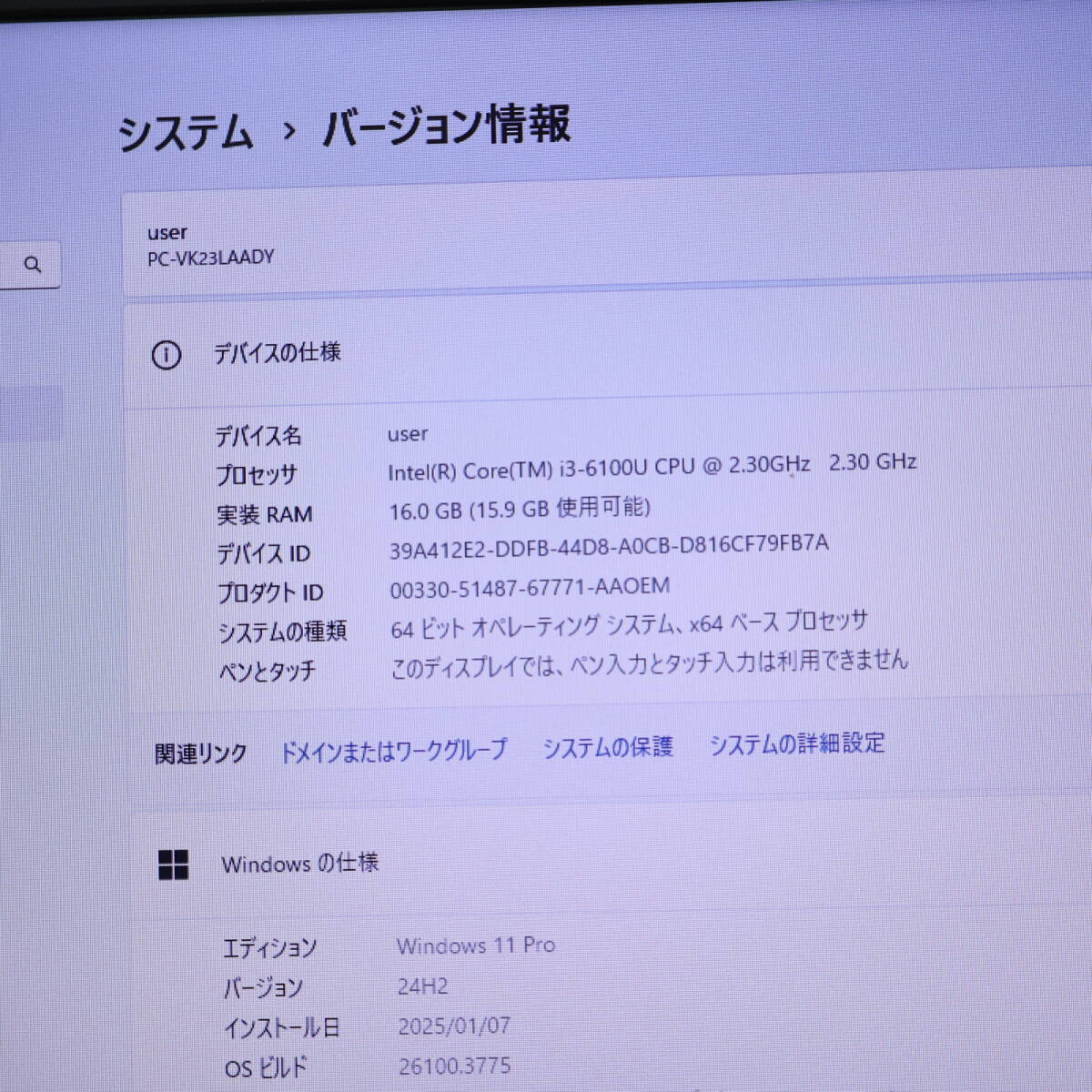This screenshot has height=1092, width=1092.
Task: Click the デバイス ID label
Action: point(264,554)
